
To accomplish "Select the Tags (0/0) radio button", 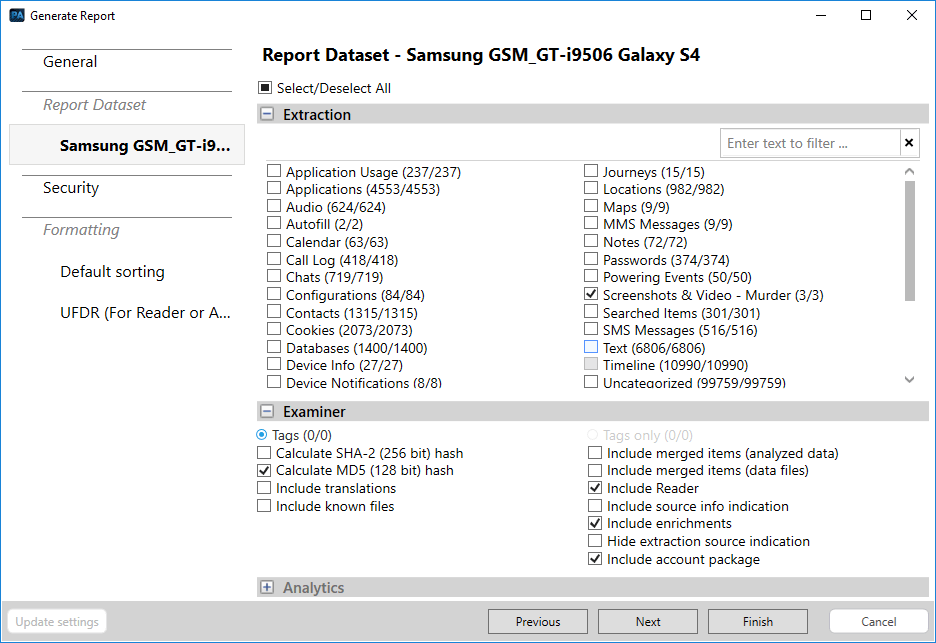I will pos(261,435).
